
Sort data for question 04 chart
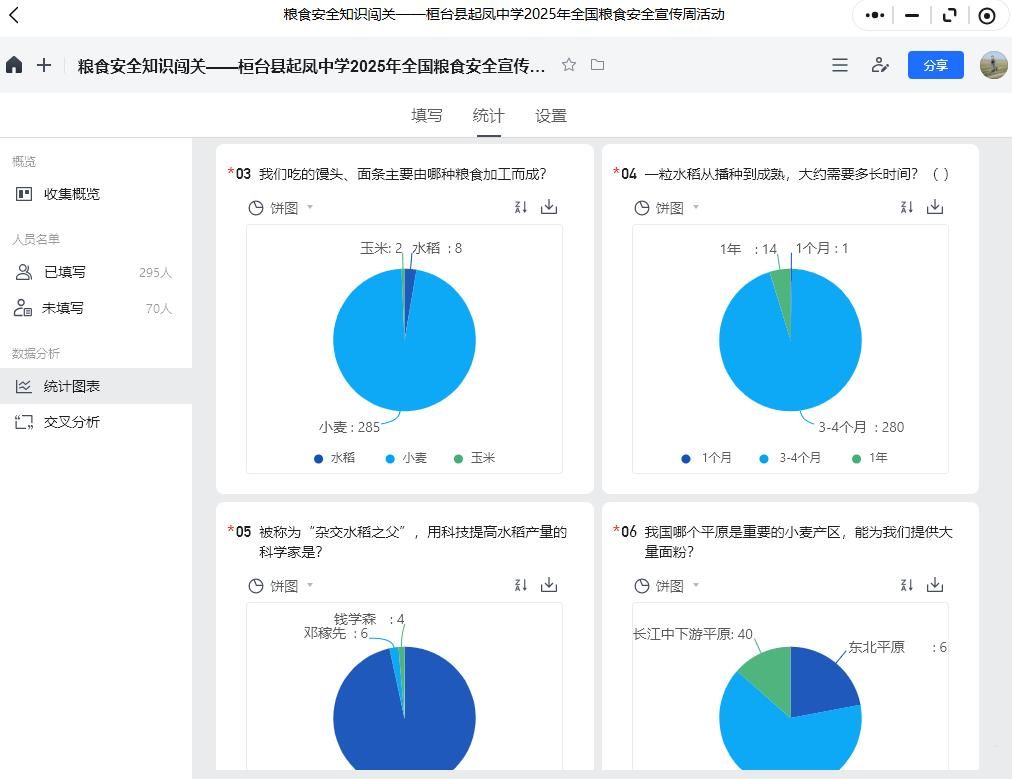click(x=906, y=207)
